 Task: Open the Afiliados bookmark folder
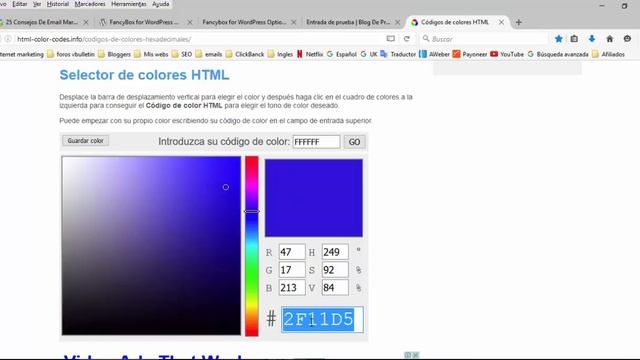pyautogui.click(x=608, y=54)
